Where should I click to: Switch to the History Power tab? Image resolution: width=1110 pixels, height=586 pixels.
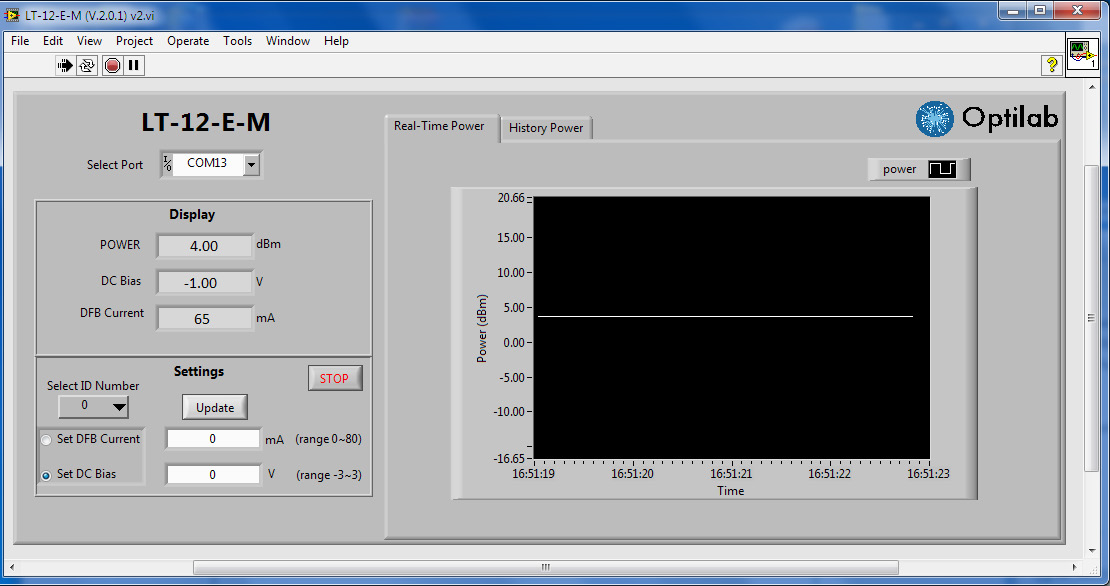[546, 128]
